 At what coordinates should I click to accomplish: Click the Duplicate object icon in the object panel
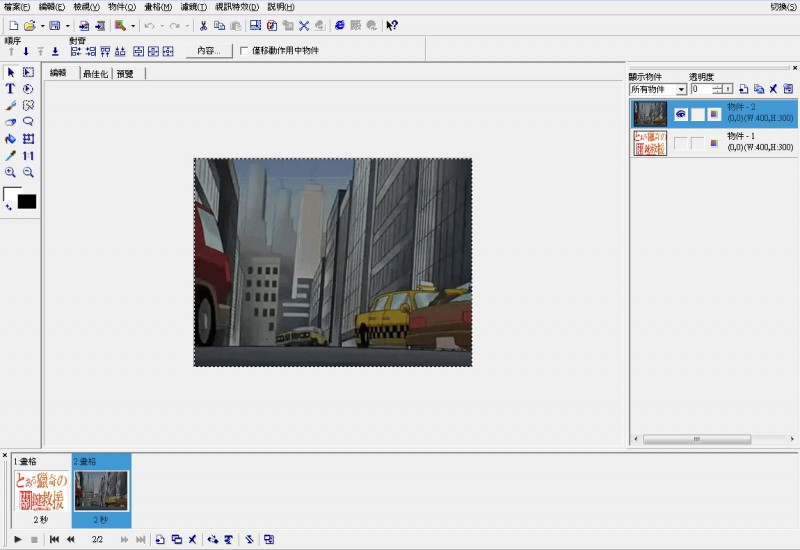coord(759,89)
